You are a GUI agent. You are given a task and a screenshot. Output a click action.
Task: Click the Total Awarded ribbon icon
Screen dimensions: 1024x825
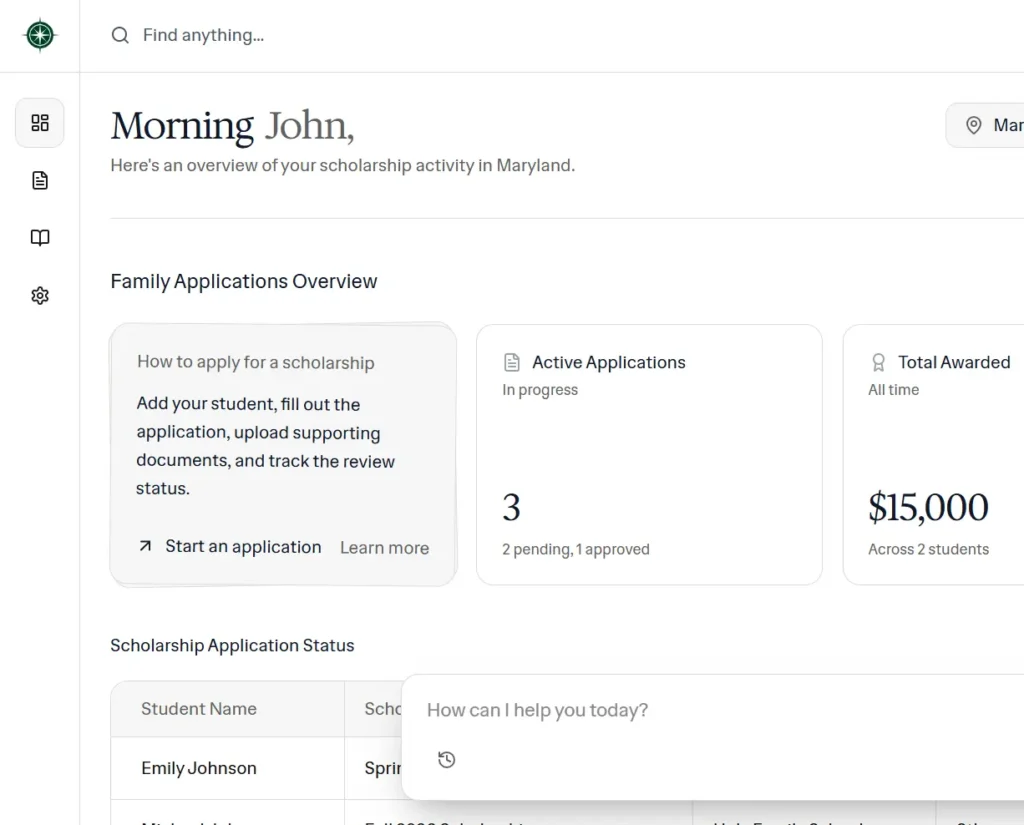coord(878,363)
